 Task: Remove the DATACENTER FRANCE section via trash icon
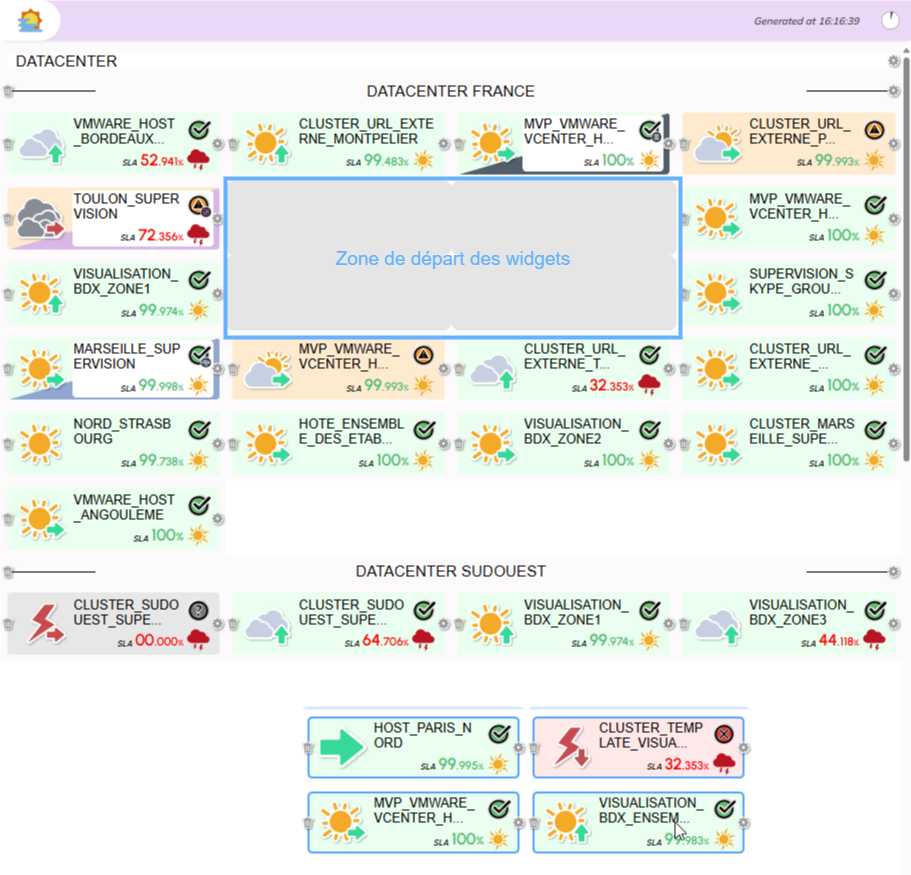click(x=8, y=91)
